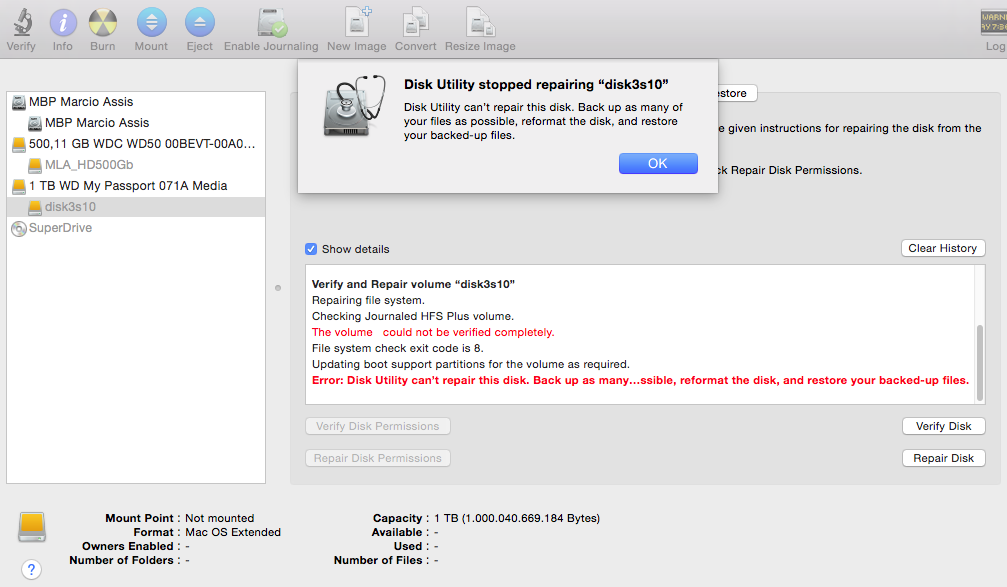
Task: Click the Enable Journaling icon
Action: (x=270, y=20)
